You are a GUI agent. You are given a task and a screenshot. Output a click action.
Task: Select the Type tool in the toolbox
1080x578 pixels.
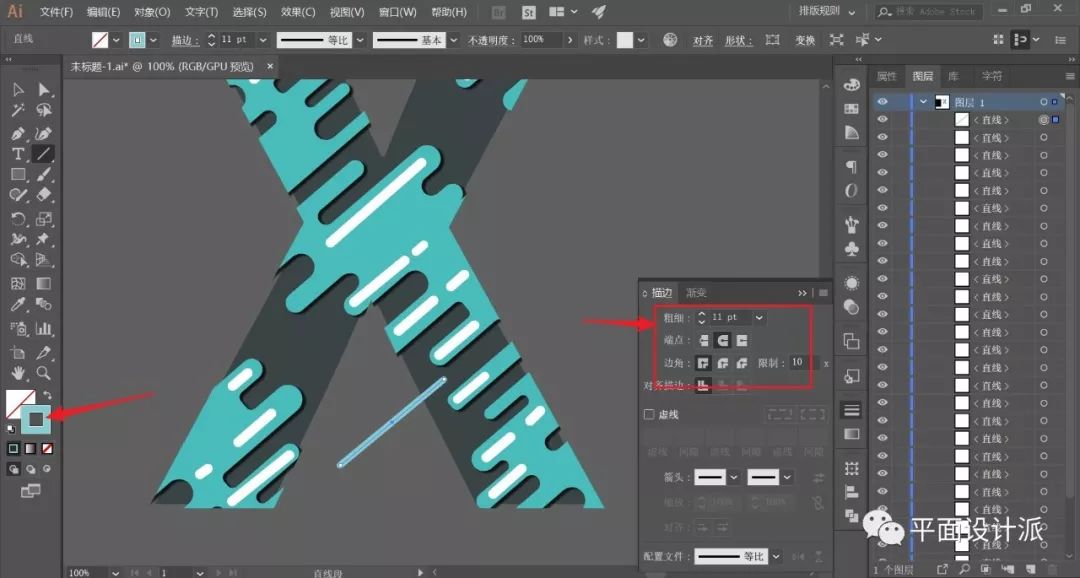(x=18, y=154)
